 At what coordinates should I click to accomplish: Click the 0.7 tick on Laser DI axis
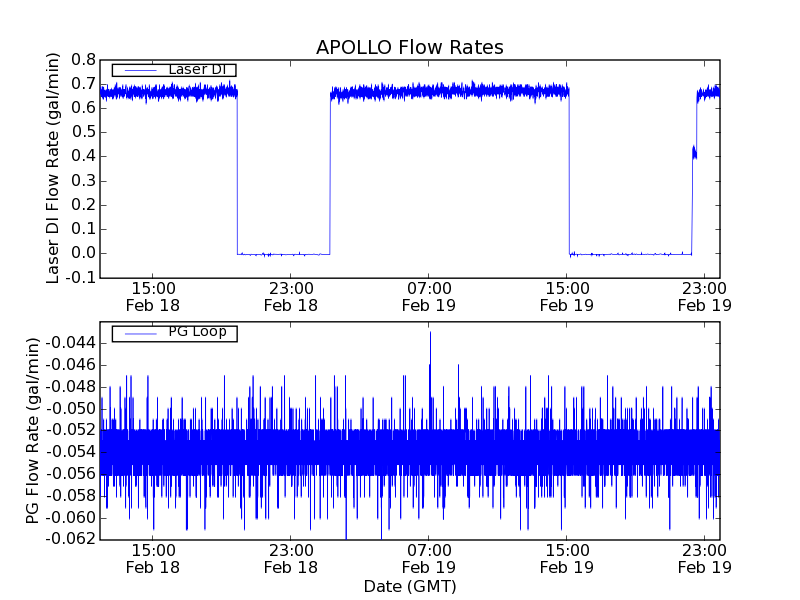pyautogui.click(x=84, y=84)
